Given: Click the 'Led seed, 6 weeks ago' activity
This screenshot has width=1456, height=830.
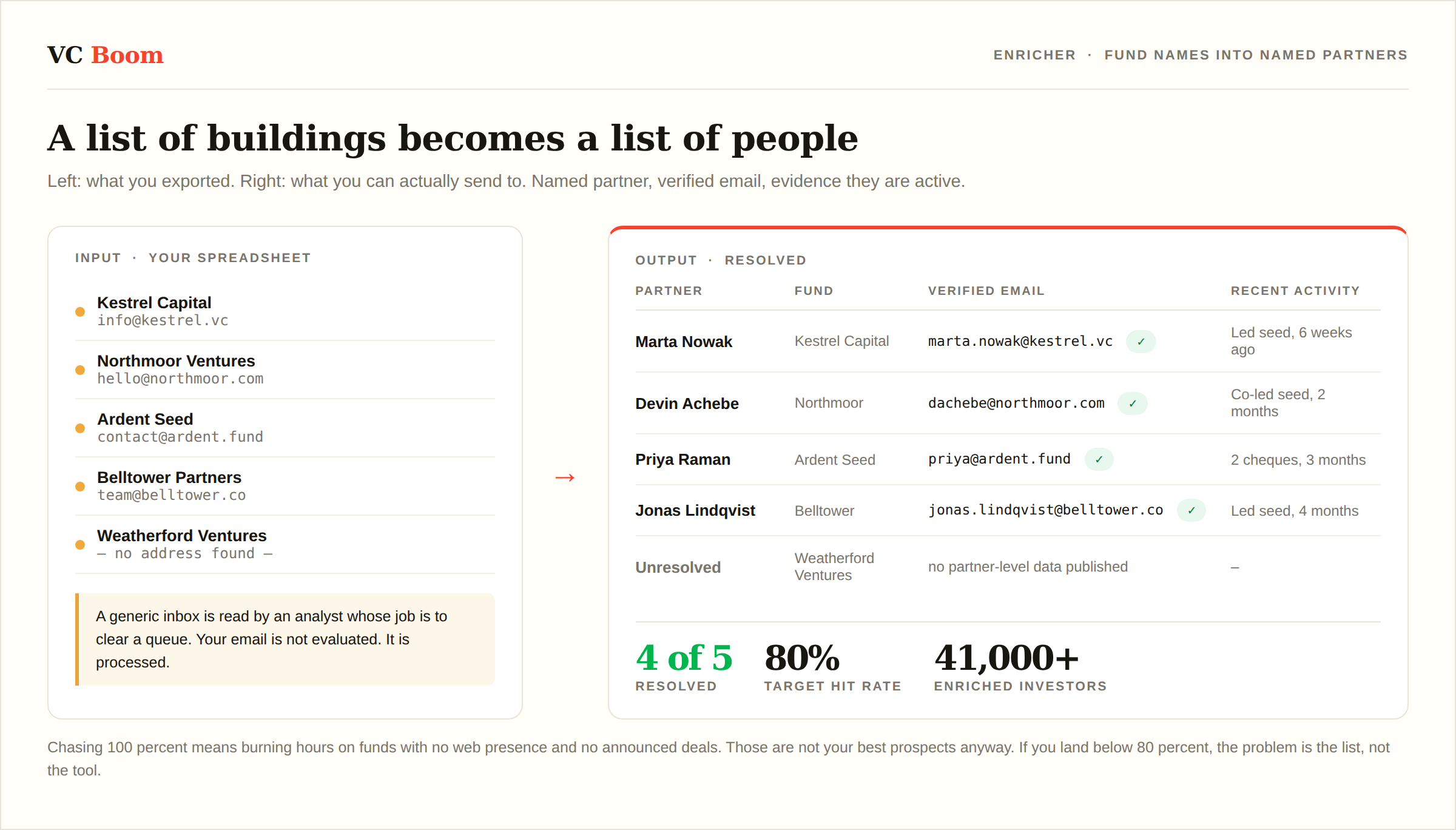Looking at the screenshot, I should pyautogui.click(x=1291, y=341).
